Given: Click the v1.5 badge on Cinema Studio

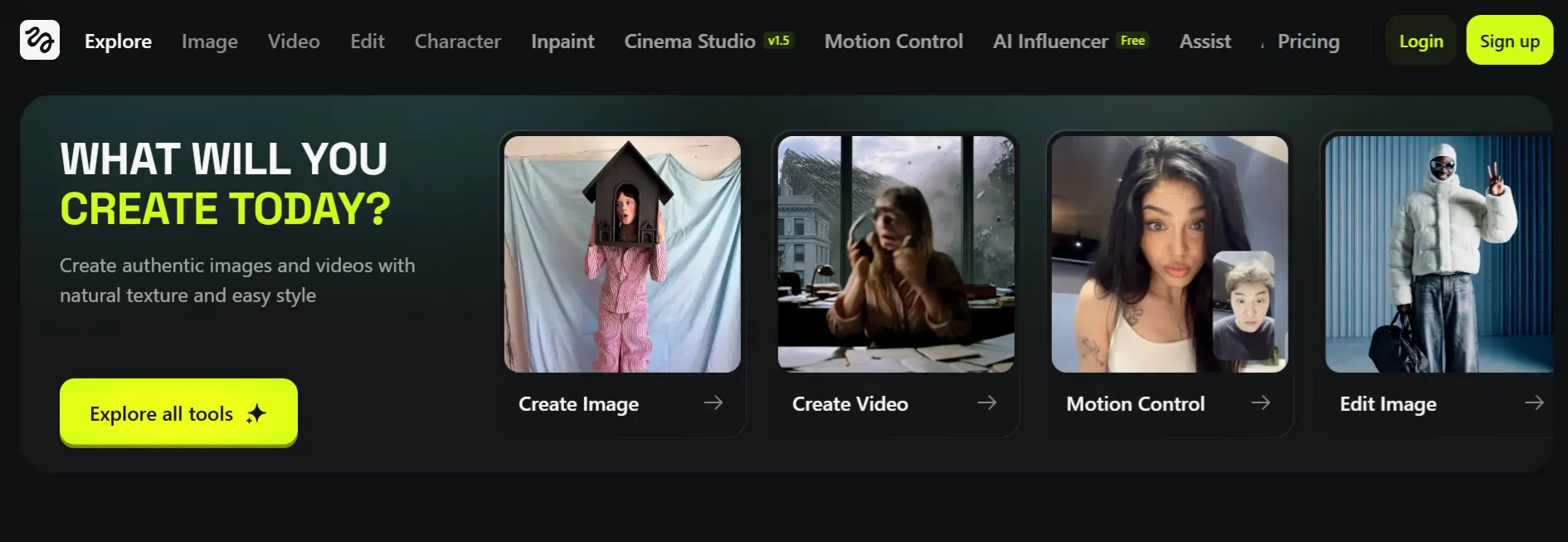Looking at the screenshot, I should 778,41.
